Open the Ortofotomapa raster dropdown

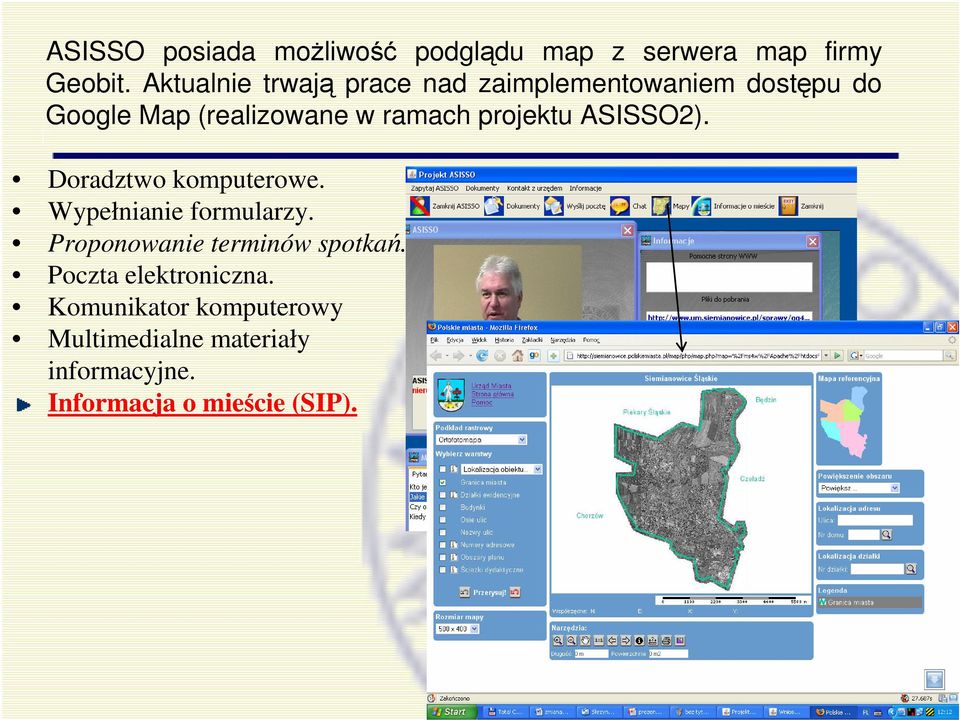481,440
